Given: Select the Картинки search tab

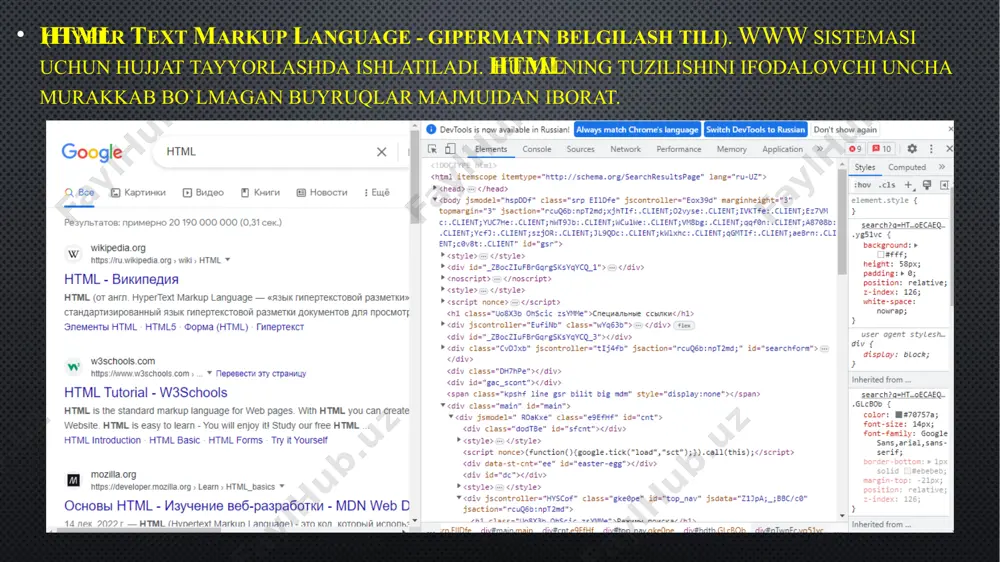Looking at the screenshot, I should 138,192.
